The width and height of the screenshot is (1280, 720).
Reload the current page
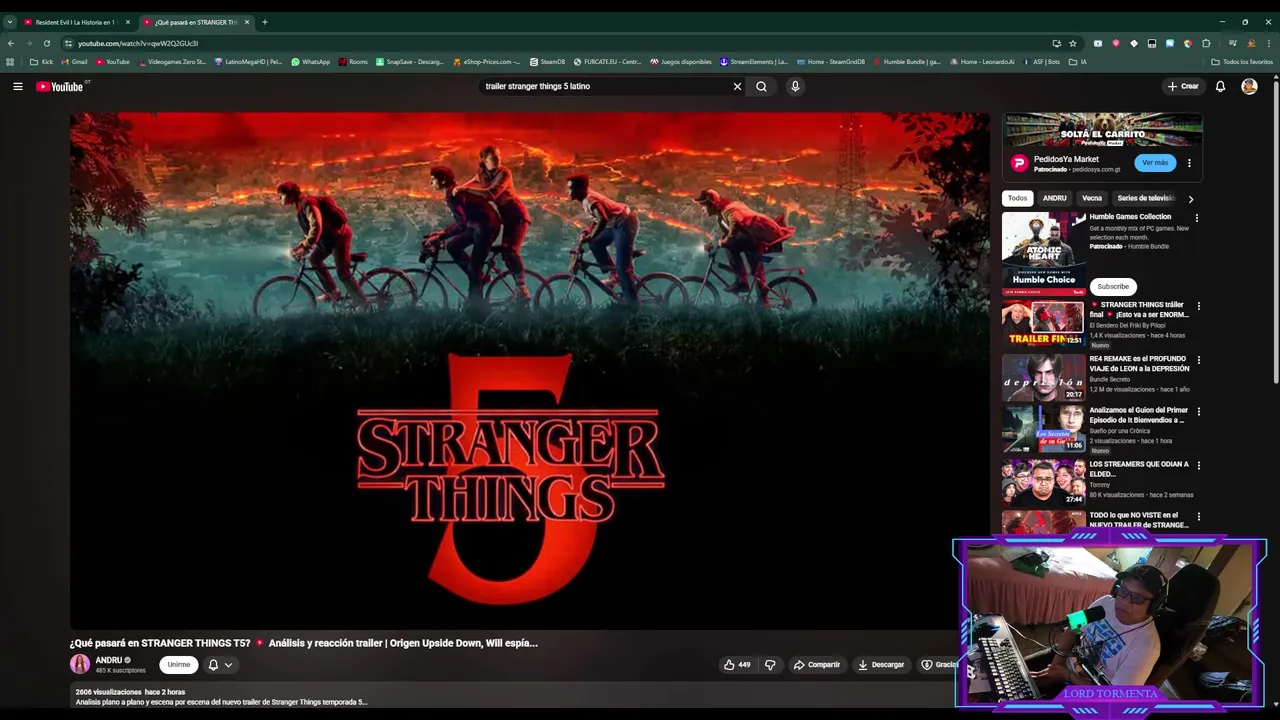47,43
